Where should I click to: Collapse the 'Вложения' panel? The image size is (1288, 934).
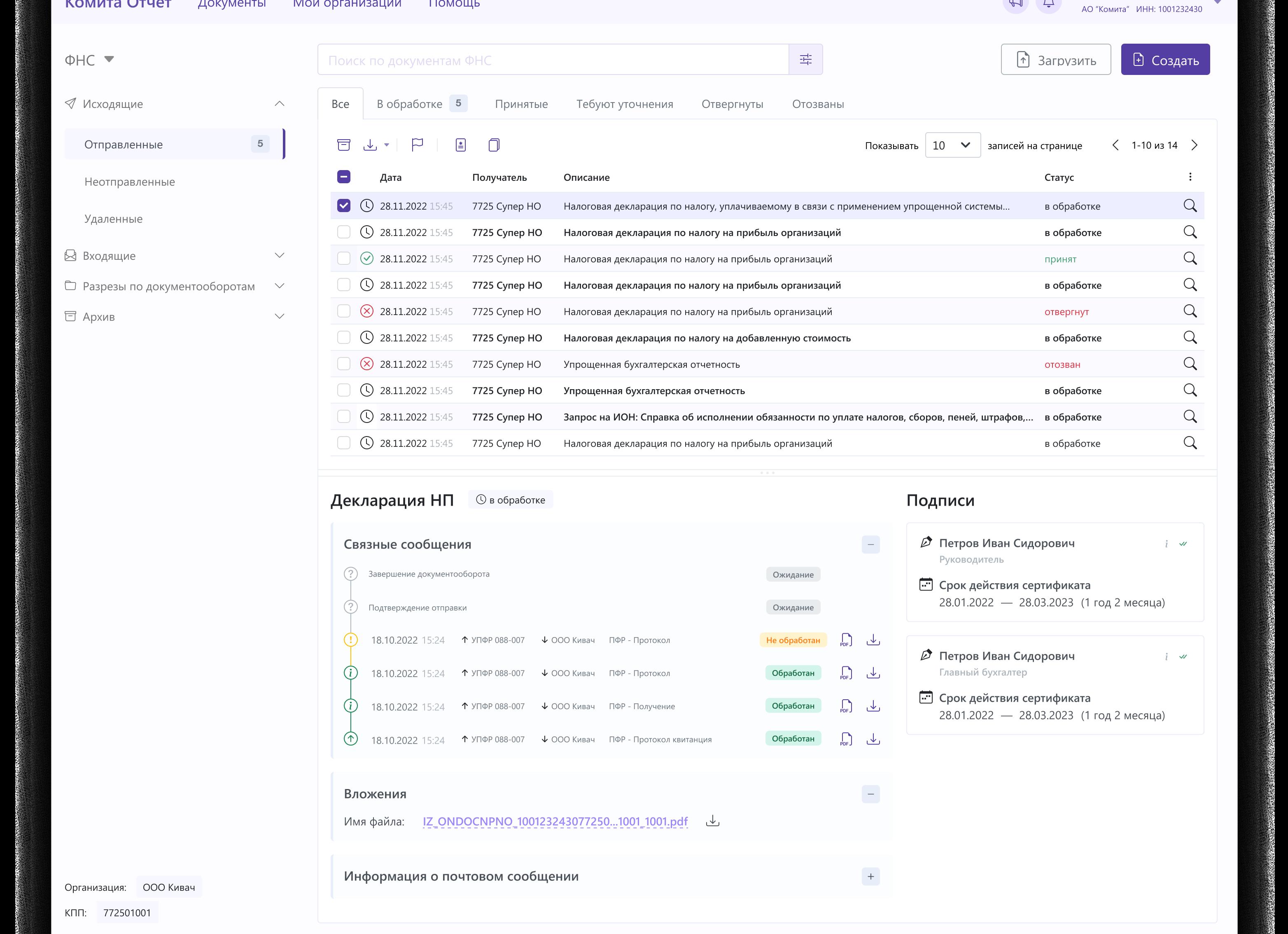click(x=870, y=794)
